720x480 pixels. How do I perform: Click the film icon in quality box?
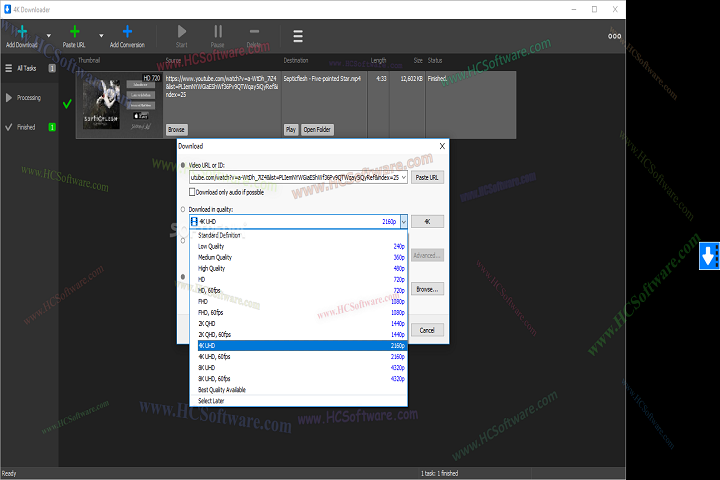tap(194, 221)
